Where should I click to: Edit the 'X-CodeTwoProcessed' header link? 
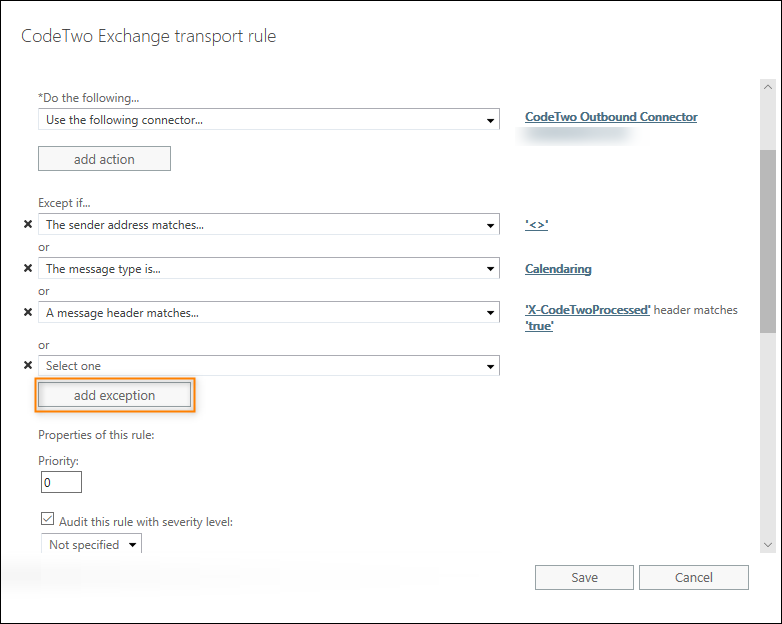(x=587, y=310)
